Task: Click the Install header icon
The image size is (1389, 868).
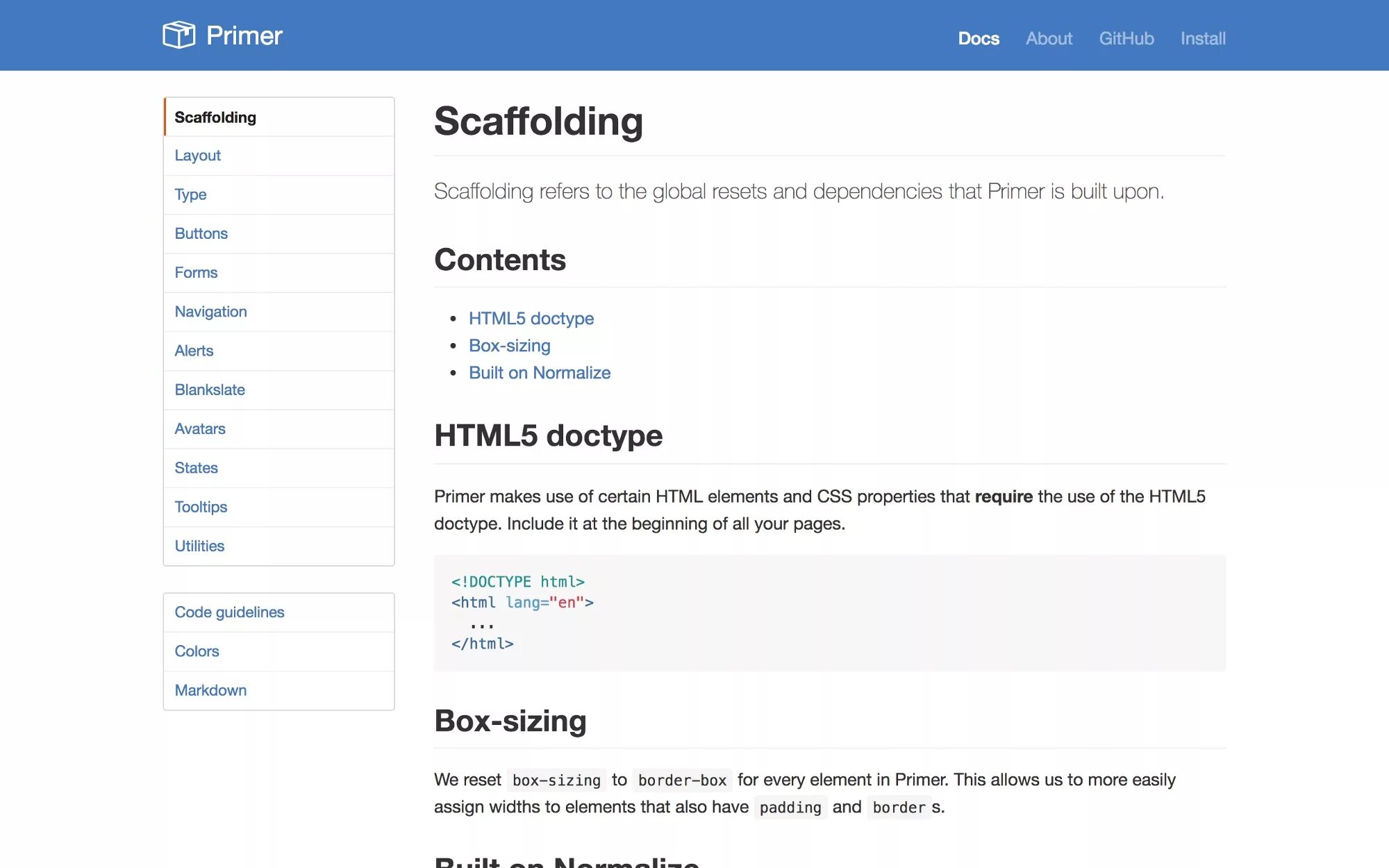Action: point(1203,38)
